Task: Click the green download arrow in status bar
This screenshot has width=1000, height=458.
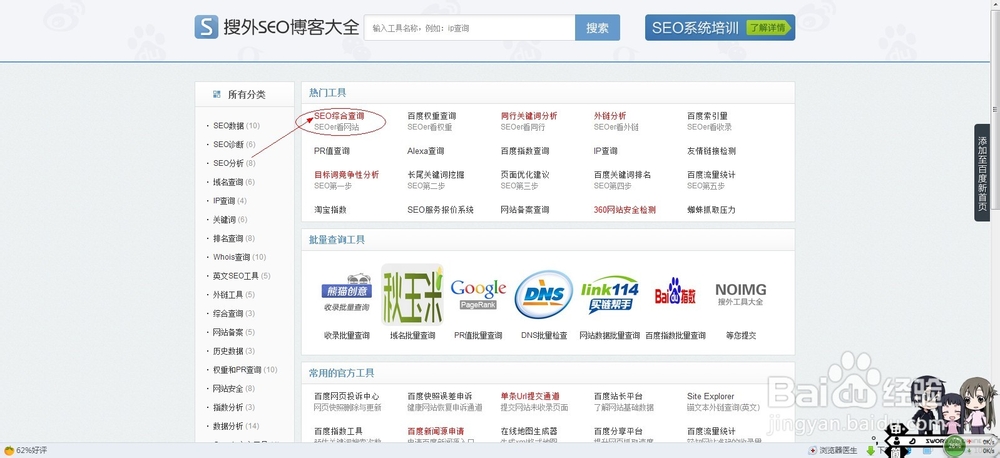Action: coord(870,450)
